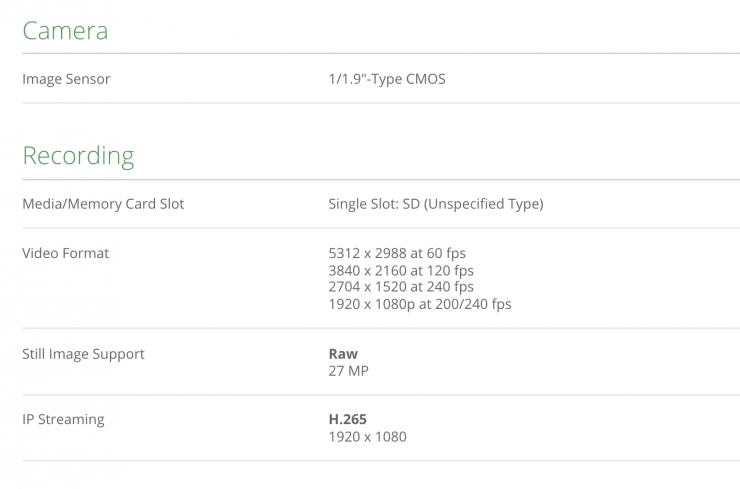The image size is (740, 489).
Task: Select the Video Format label
Action: click(x=65, y=253)
